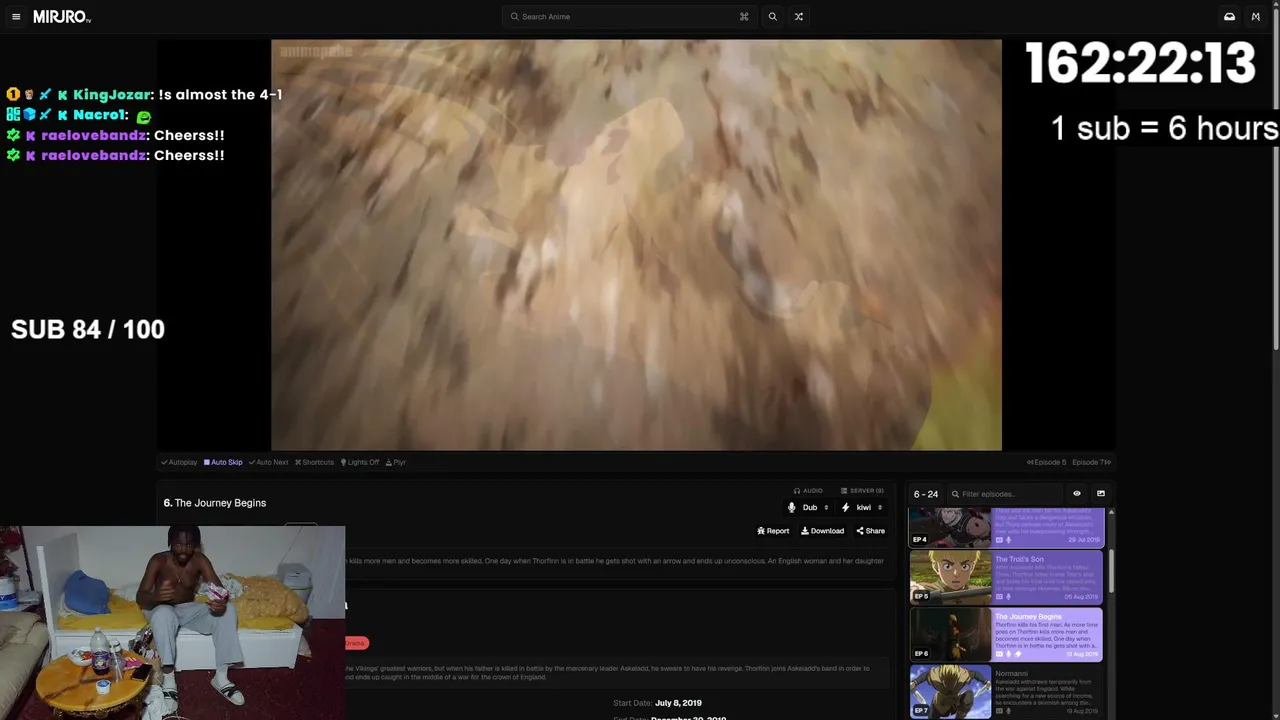This screenshot has height=720, width=1280.
Task: Open the inbox tray icon in header
Action: coord(1229,17)
